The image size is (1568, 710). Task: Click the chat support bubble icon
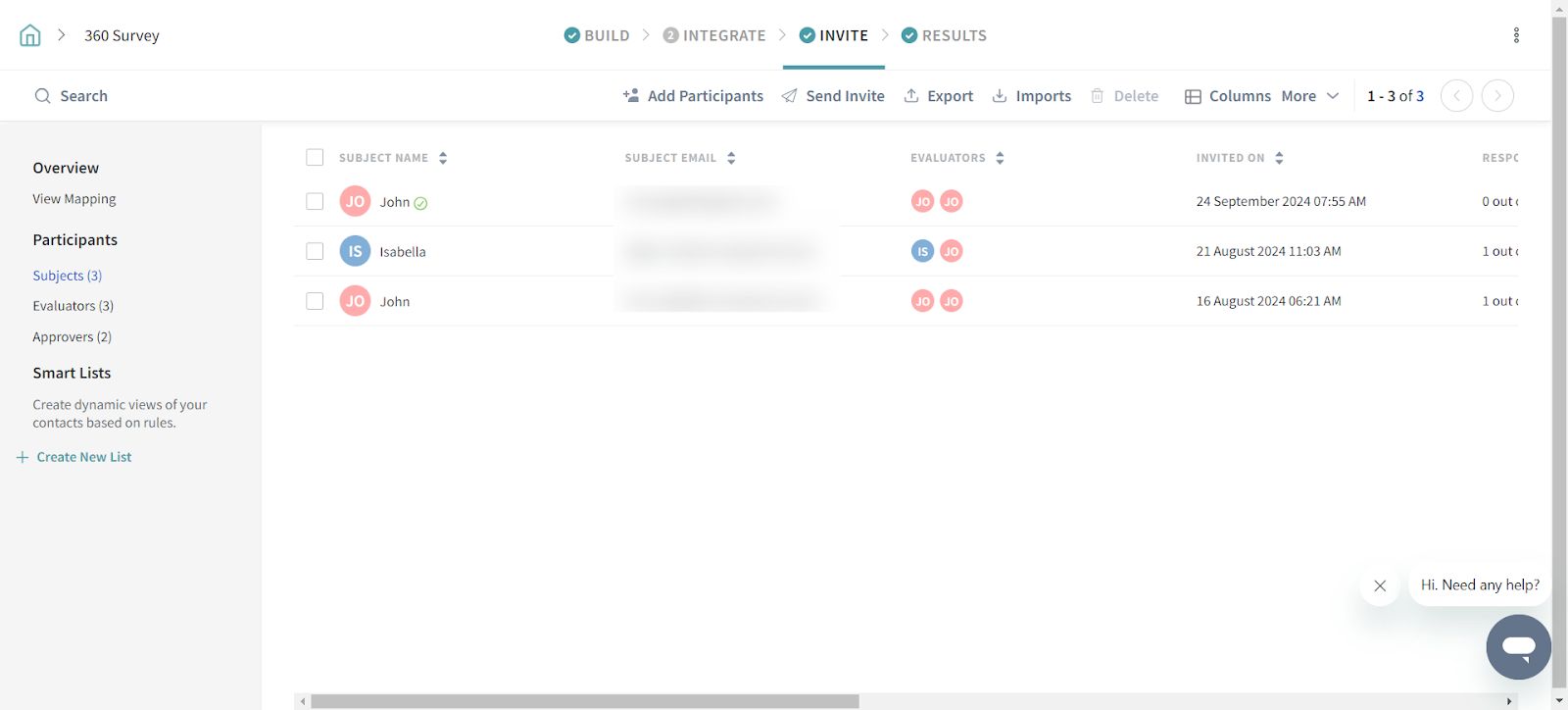pyautogui.click(x=1518, y=647)
